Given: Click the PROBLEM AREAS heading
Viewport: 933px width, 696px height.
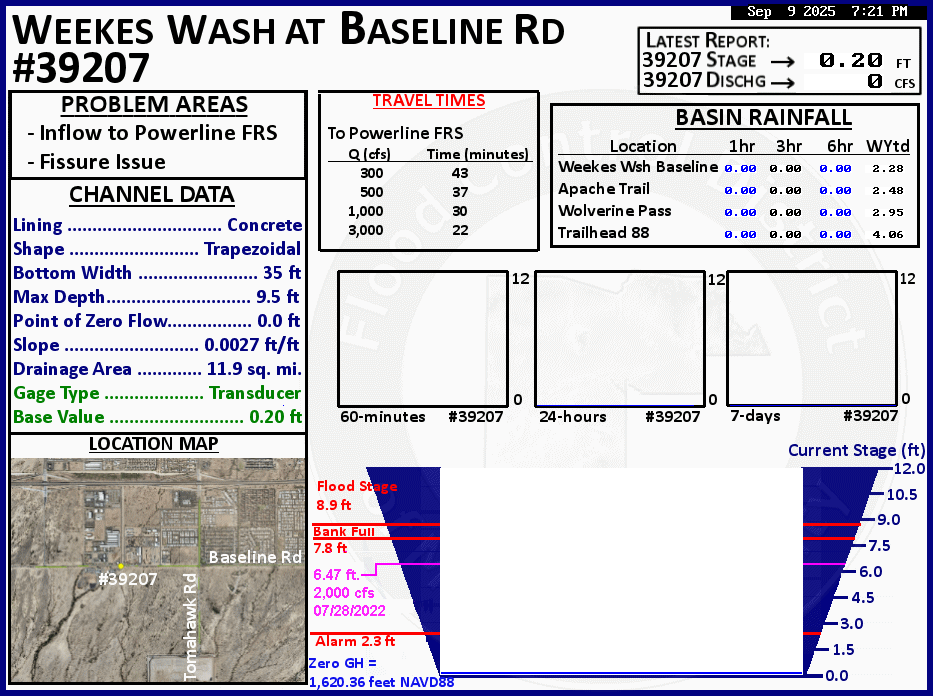Looking at the screenshot, I should 154,105.
